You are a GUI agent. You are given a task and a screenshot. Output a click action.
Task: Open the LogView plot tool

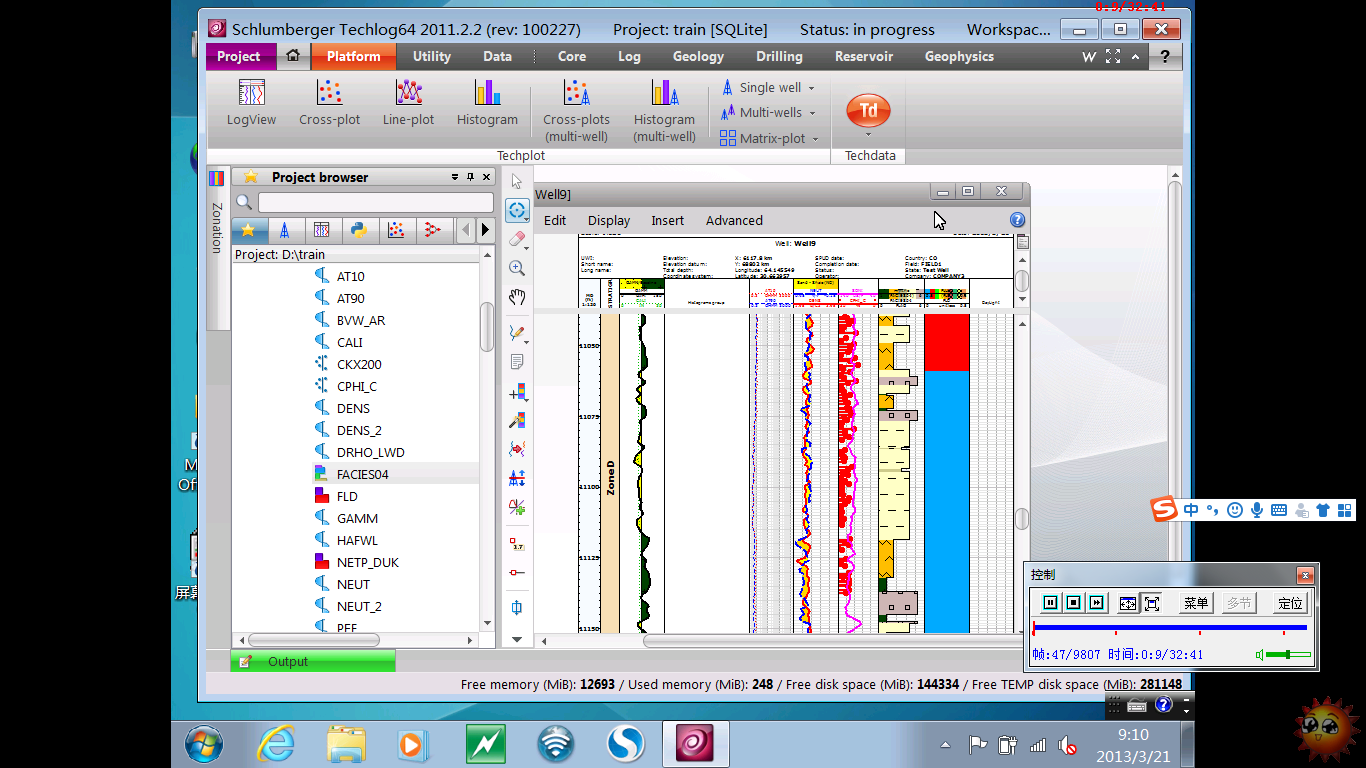coord(251,103)
